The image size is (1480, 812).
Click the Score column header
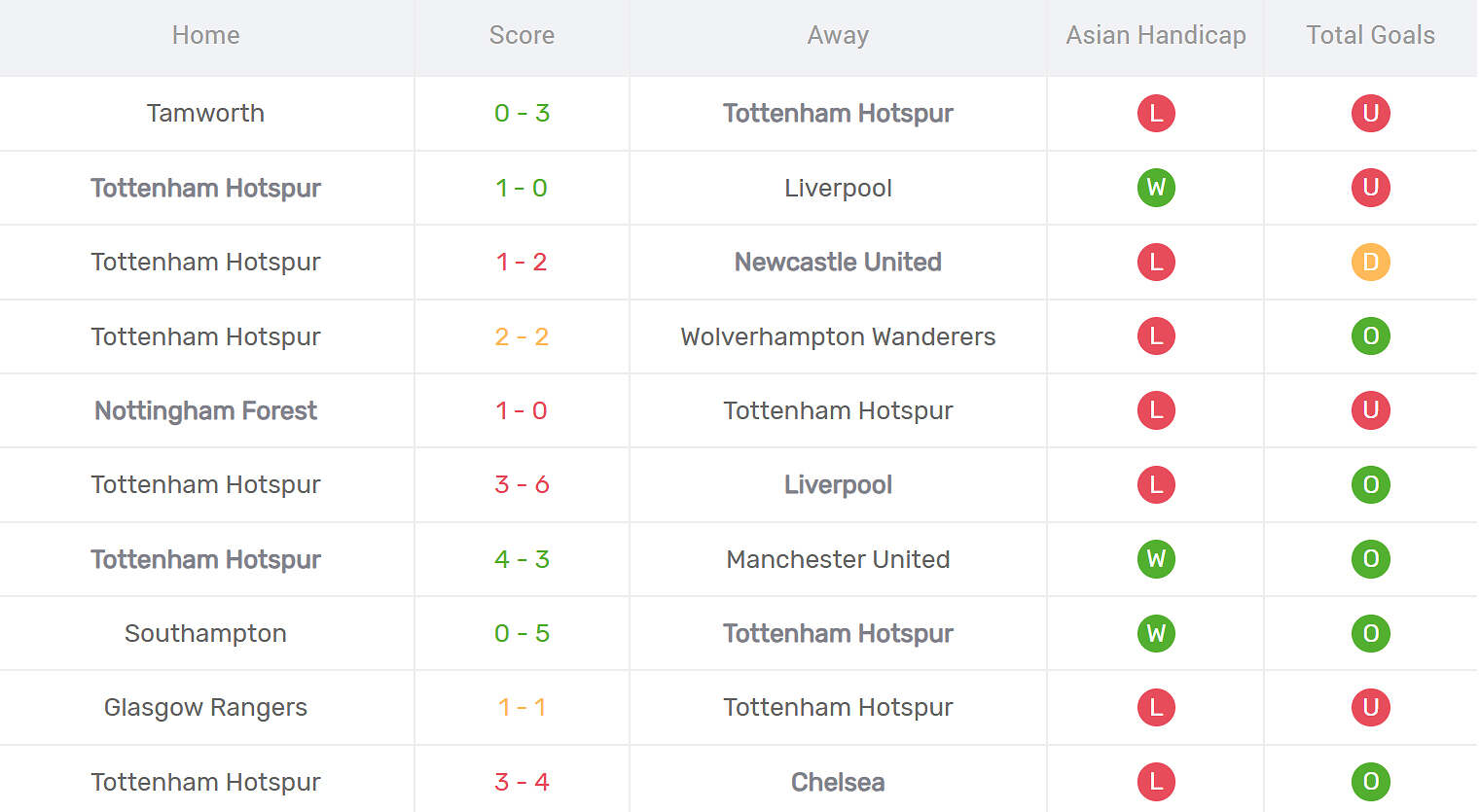click(x=522, y=36)
